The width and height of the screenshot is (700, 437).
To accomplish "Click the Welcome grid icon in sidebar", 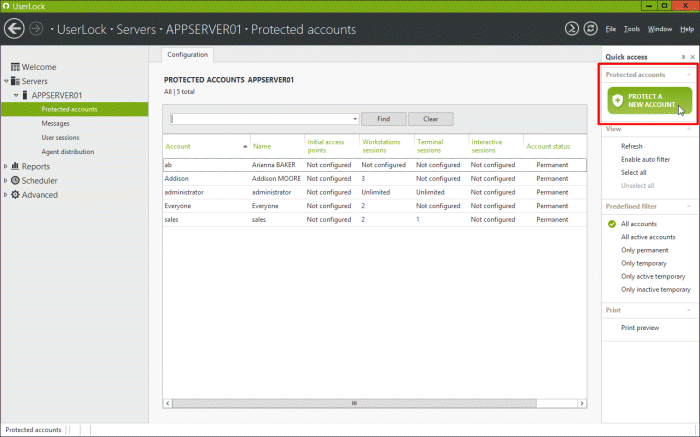I will [14, 67].
